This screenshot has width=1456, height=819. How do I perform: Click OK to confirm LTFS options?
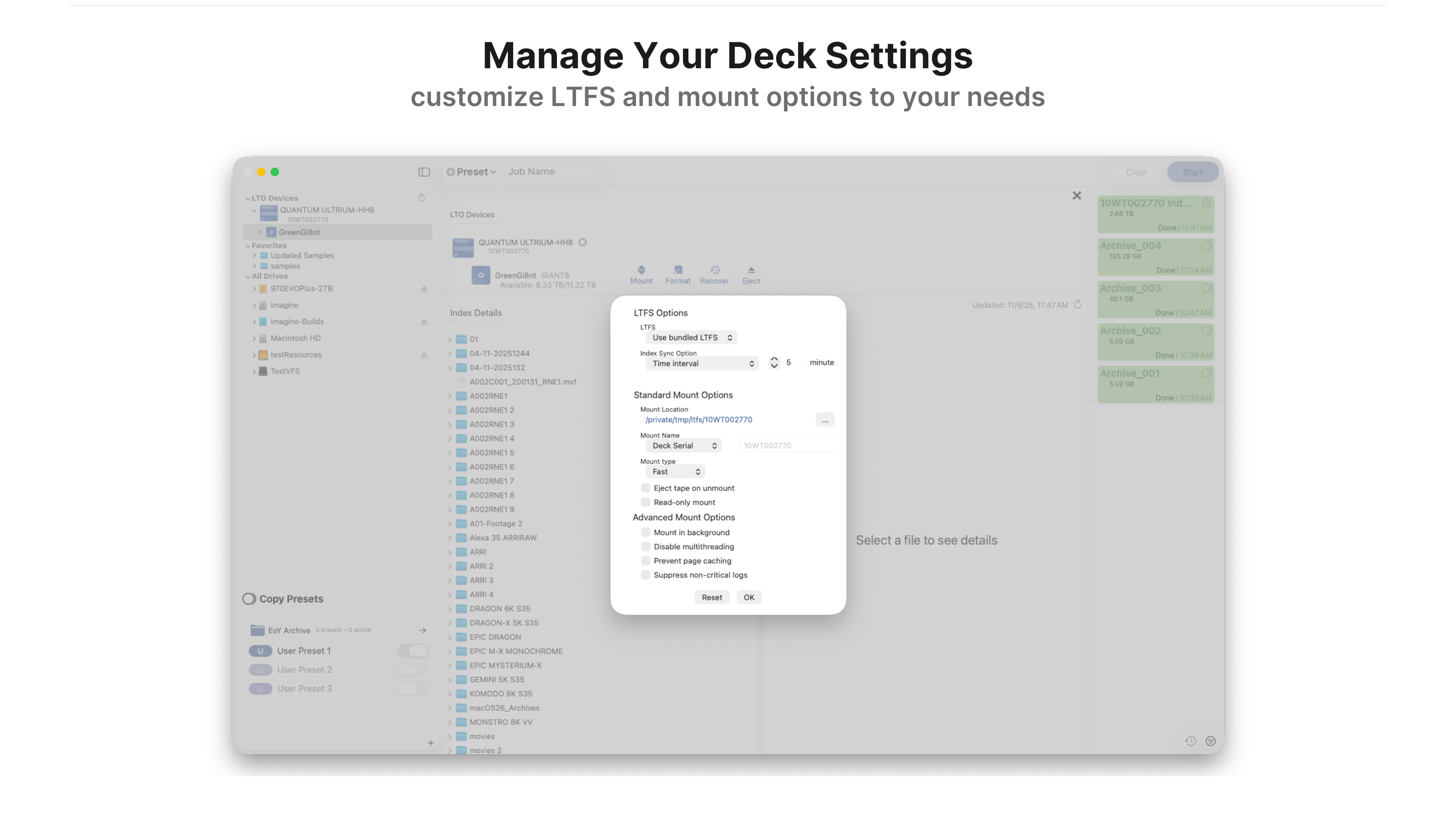pos(749,597)
